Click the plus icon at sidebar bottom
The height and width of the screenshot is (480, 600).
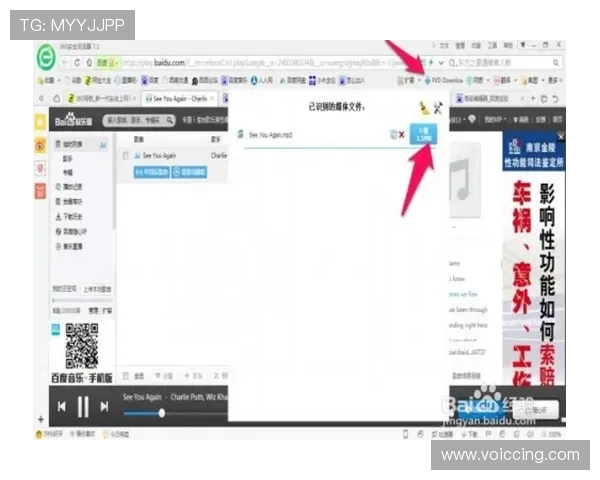pyautogui.click(x=41, y=419)
